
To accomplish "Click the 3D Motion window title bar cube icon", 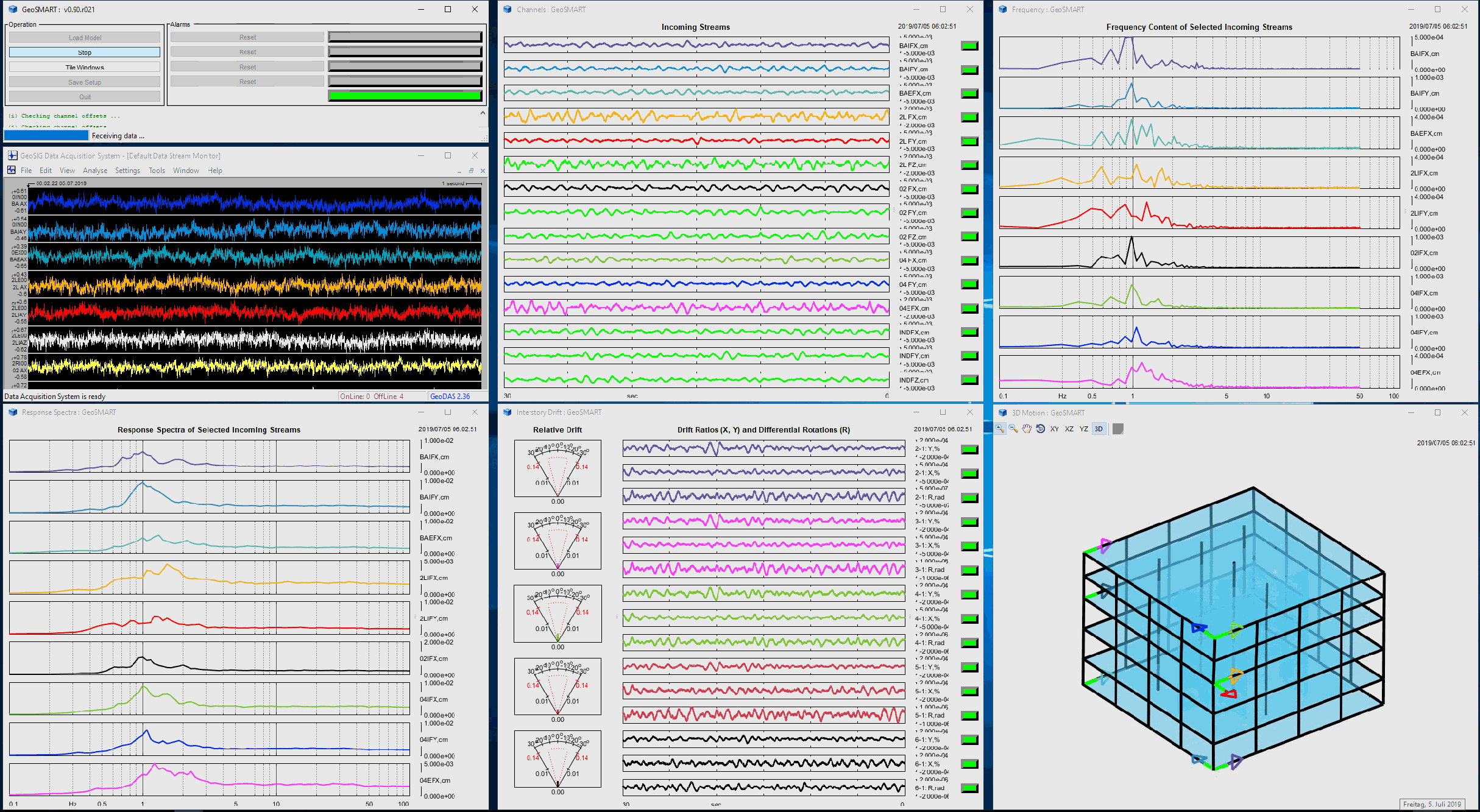I will tap(1003, 412).
